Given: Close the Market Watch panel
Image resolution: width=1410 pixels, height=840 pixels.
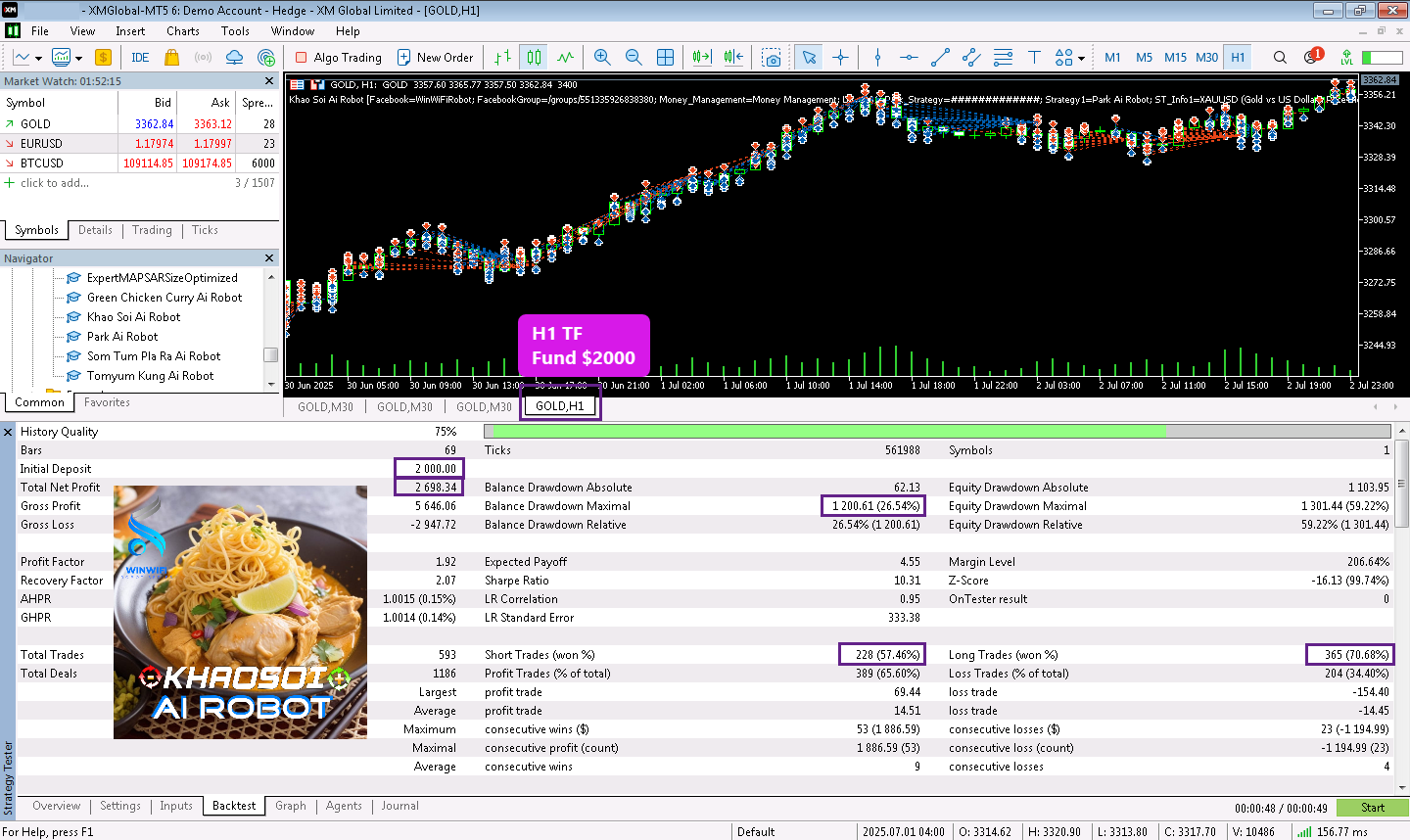Looking at the screenshot, I should tap(269, 81).
